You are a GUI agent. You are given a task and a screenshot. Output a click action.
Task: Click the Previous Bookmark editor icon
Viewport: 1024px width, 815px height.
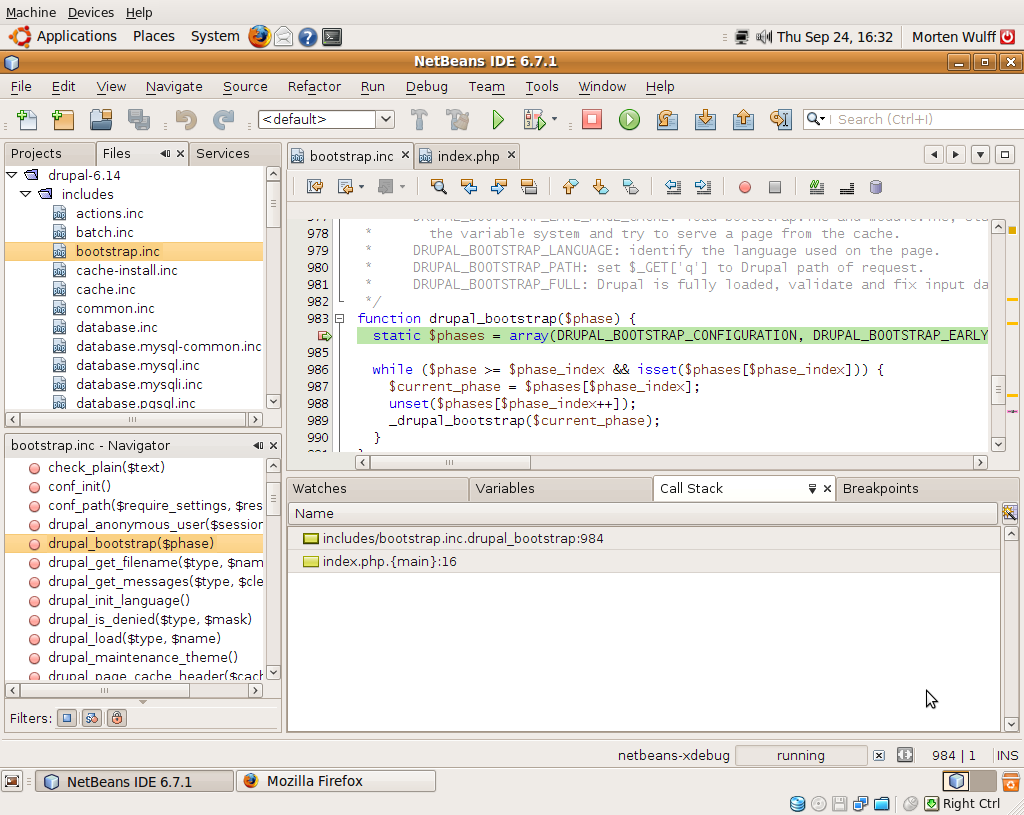click(x=570, y=187)
